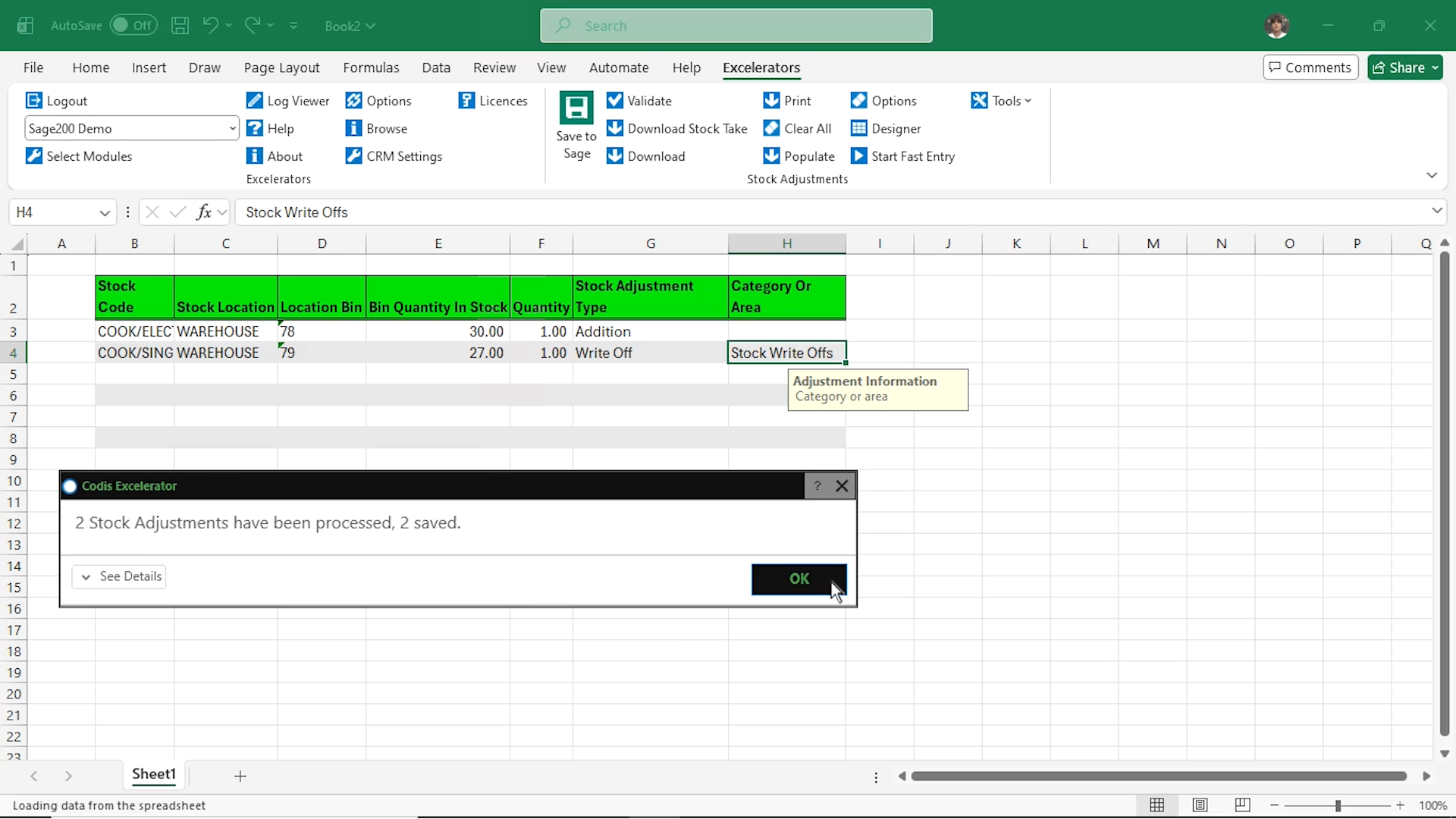The image size is (1456, 819).
Task: Open the Log Viewer
Action: point(287,100)
